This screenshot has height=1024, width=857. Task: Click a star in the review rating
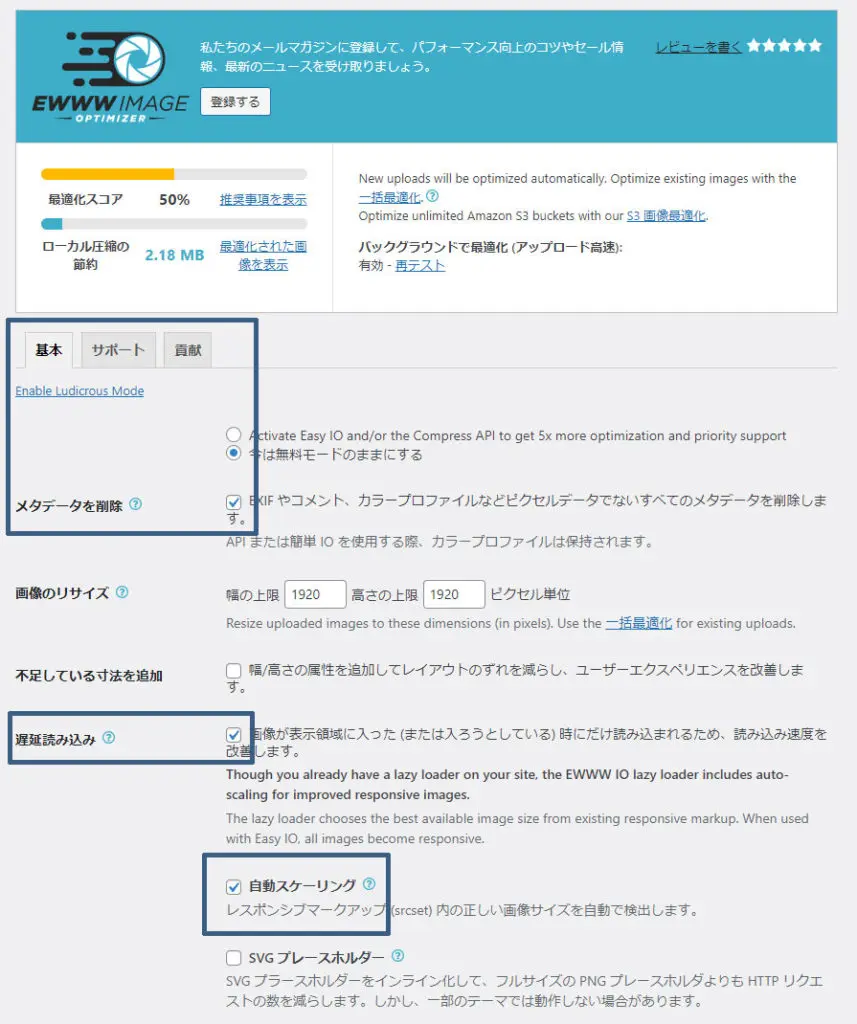click(x=785, y=45)
